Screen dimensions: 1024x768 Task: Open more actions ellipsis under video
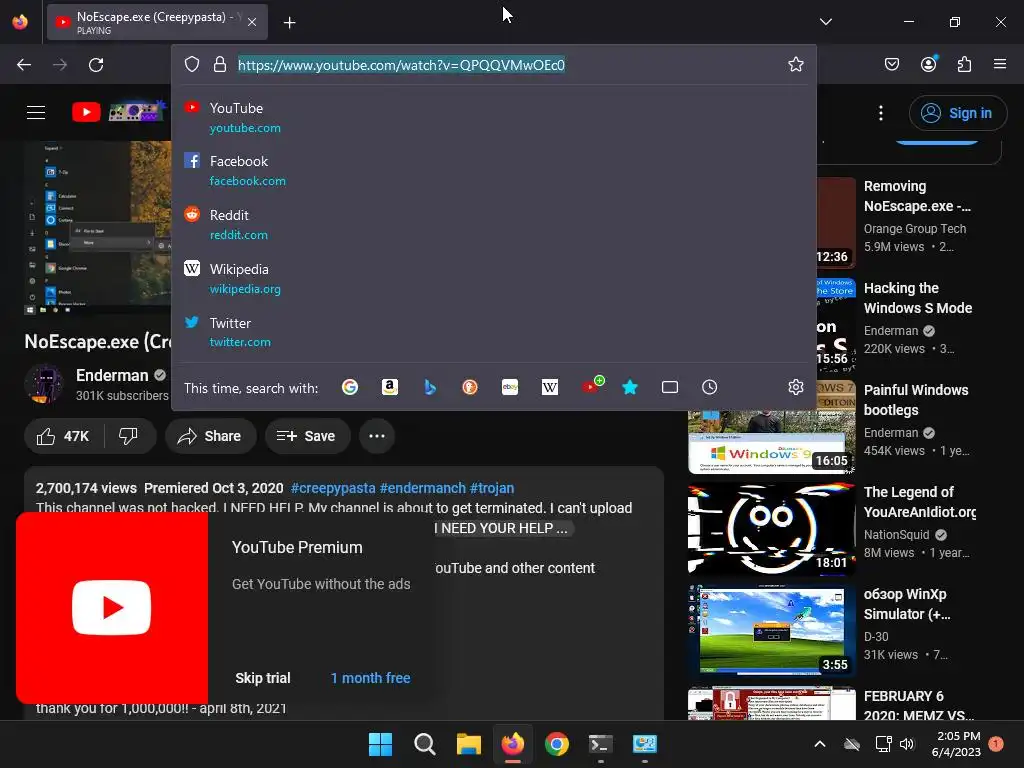[x=377, y=436]
